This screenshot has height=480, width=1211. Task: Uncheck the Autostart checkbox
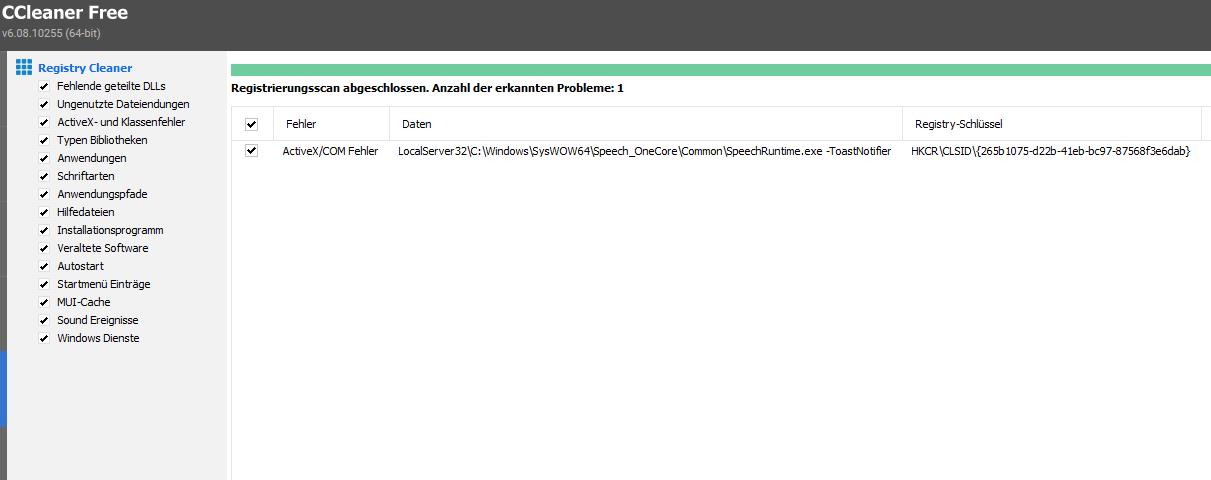point(43,266)
